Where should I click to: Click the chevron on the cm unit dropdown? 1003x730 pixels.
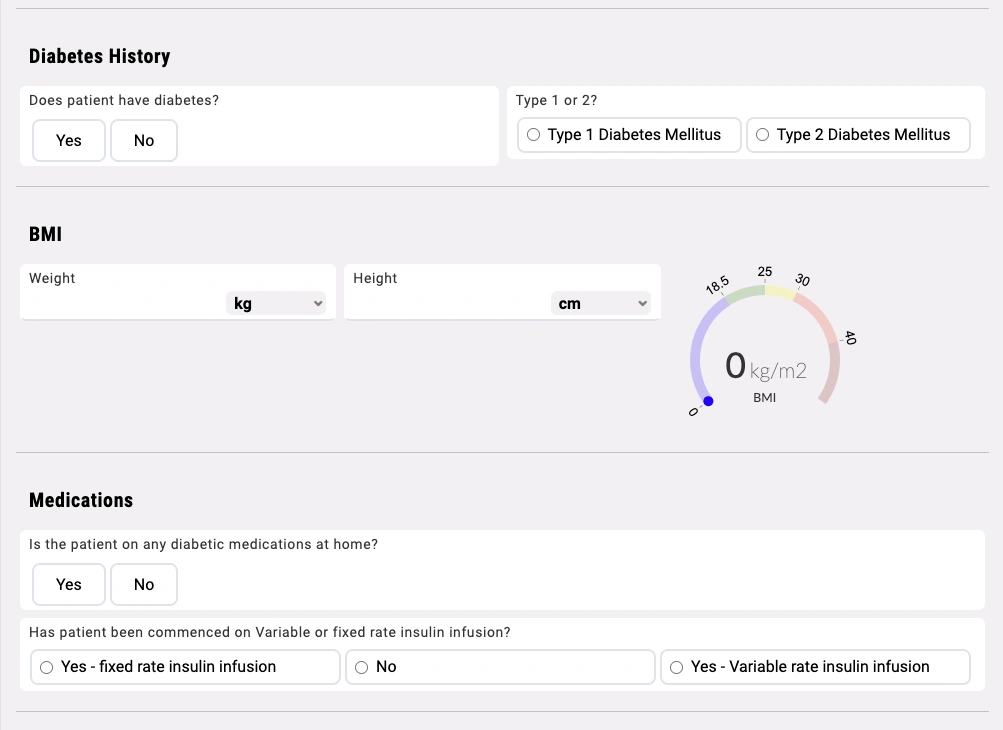642,303
